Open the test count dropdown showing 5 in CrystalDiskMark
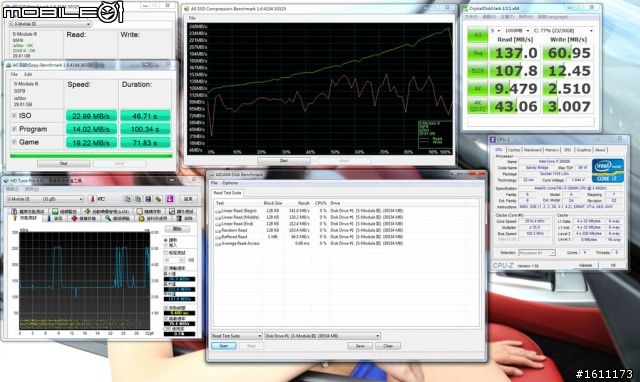This screenshot has height=382, width=640. [496, 31]
